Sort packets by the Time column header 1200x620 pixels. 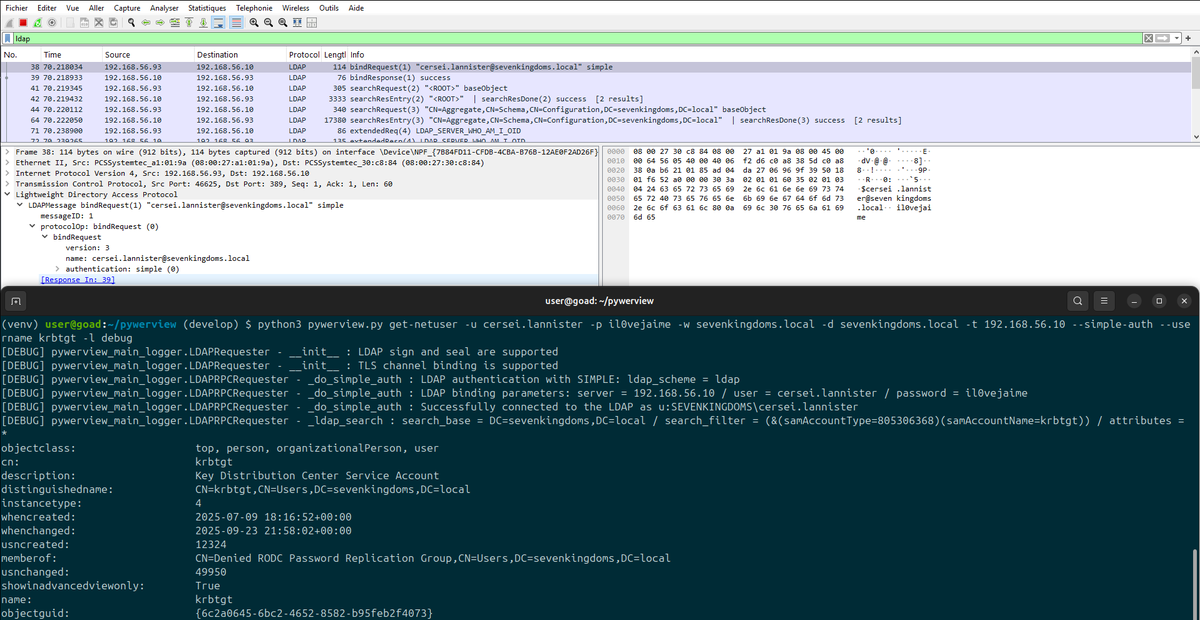click(x=70, y=54)
